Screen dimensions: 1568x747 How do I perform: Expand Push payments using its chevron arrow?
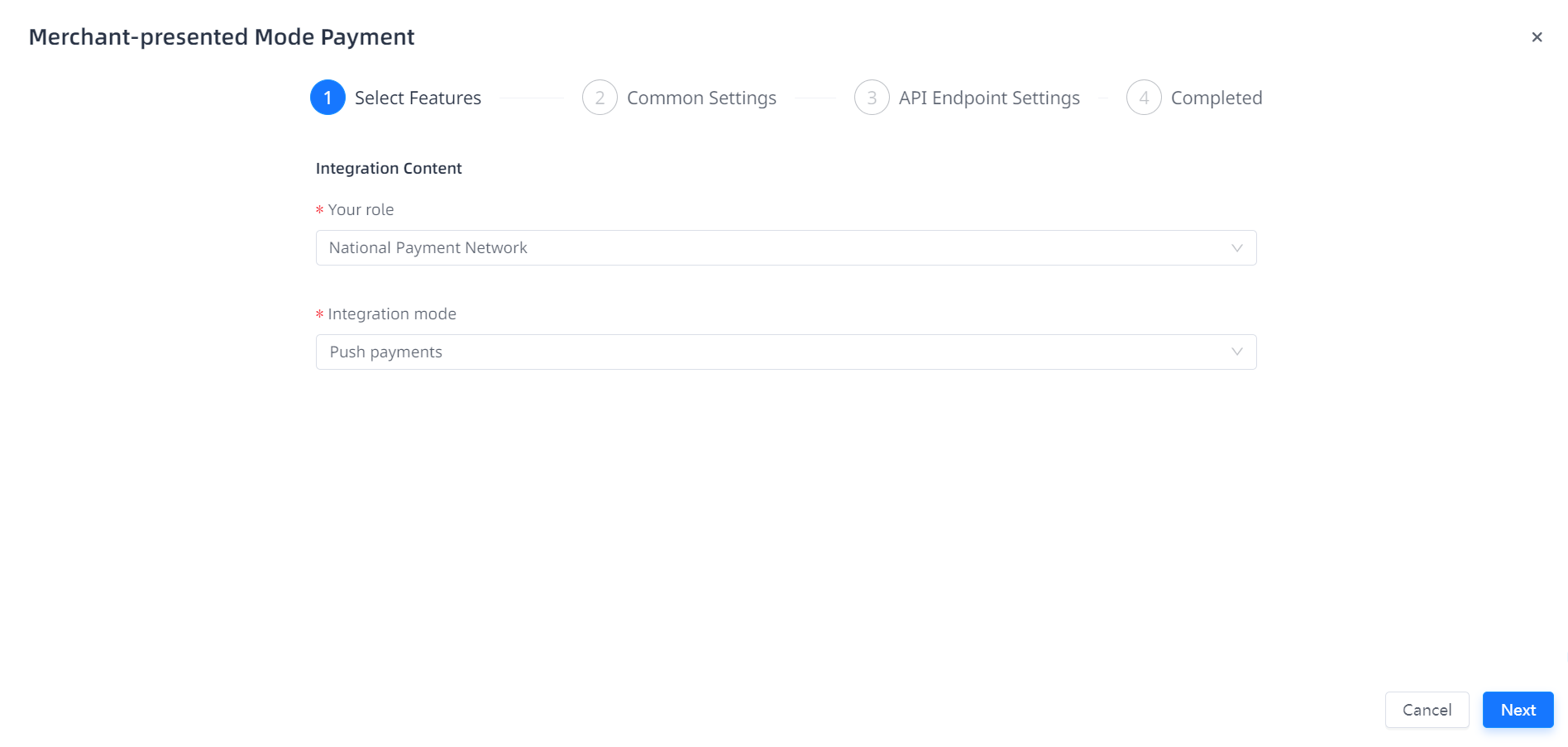click(x=1237, y=352)
